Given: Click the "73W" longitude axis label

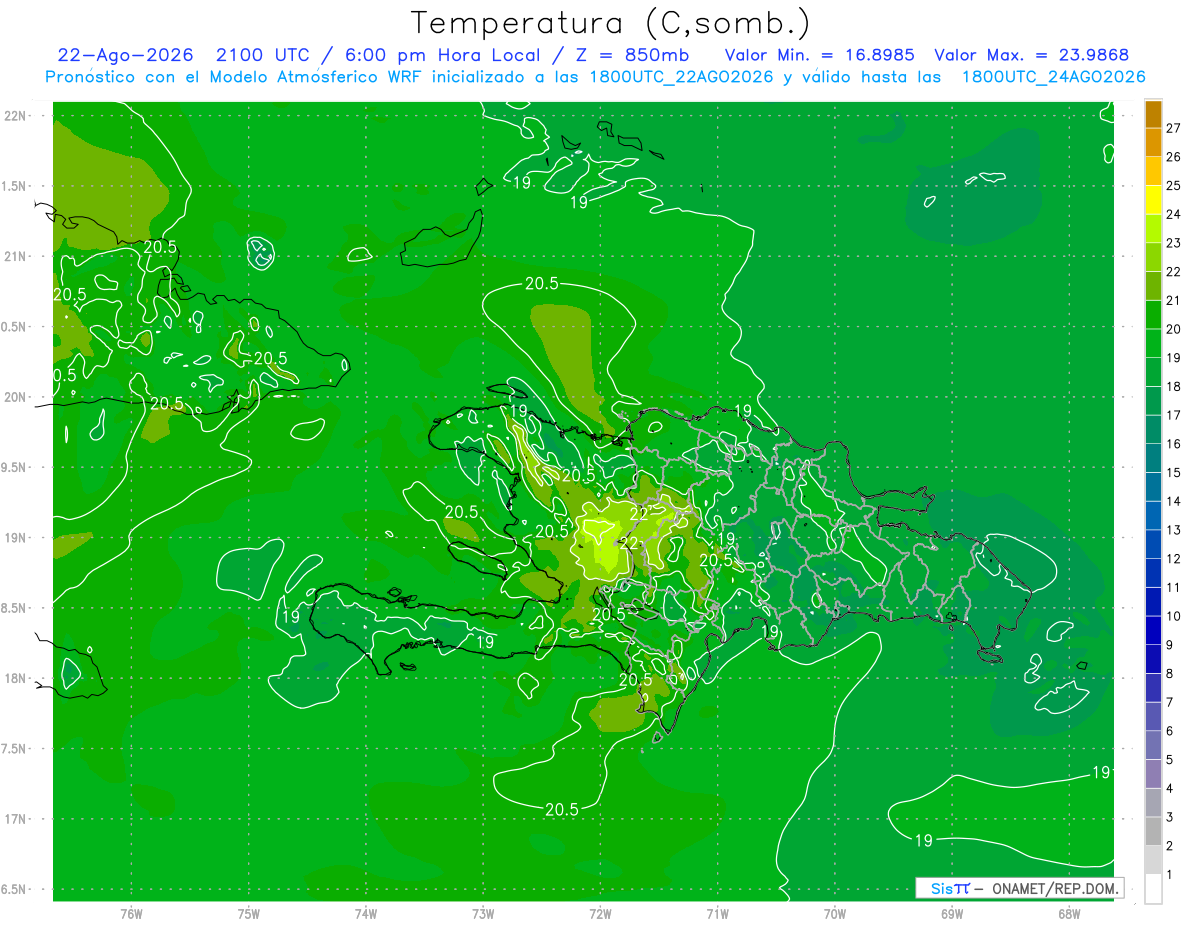Looking at the screenshot, I should coord(483,913).
